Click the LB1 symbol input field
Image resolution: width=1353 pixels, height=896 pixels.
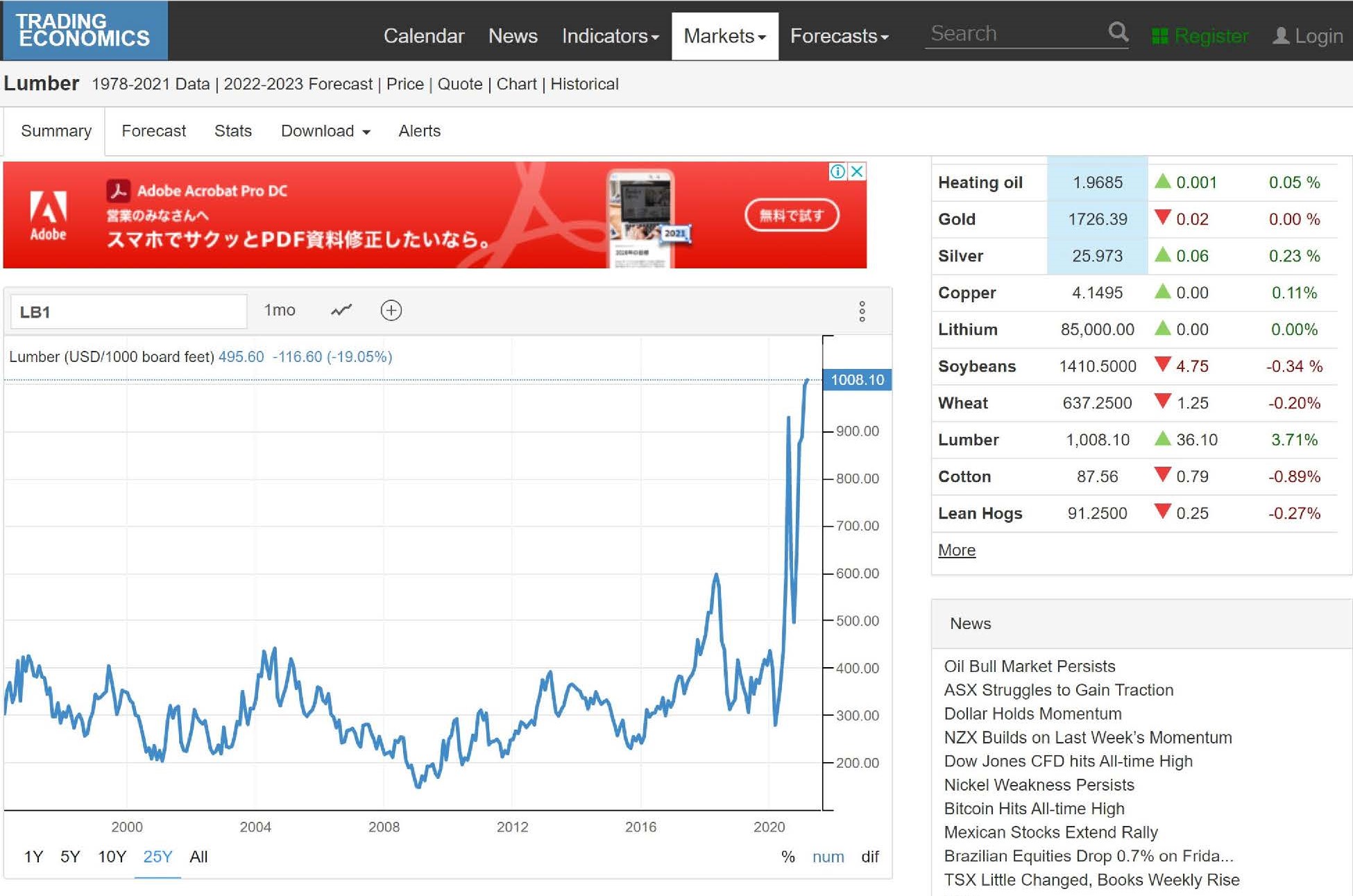[x=128, y=311]
